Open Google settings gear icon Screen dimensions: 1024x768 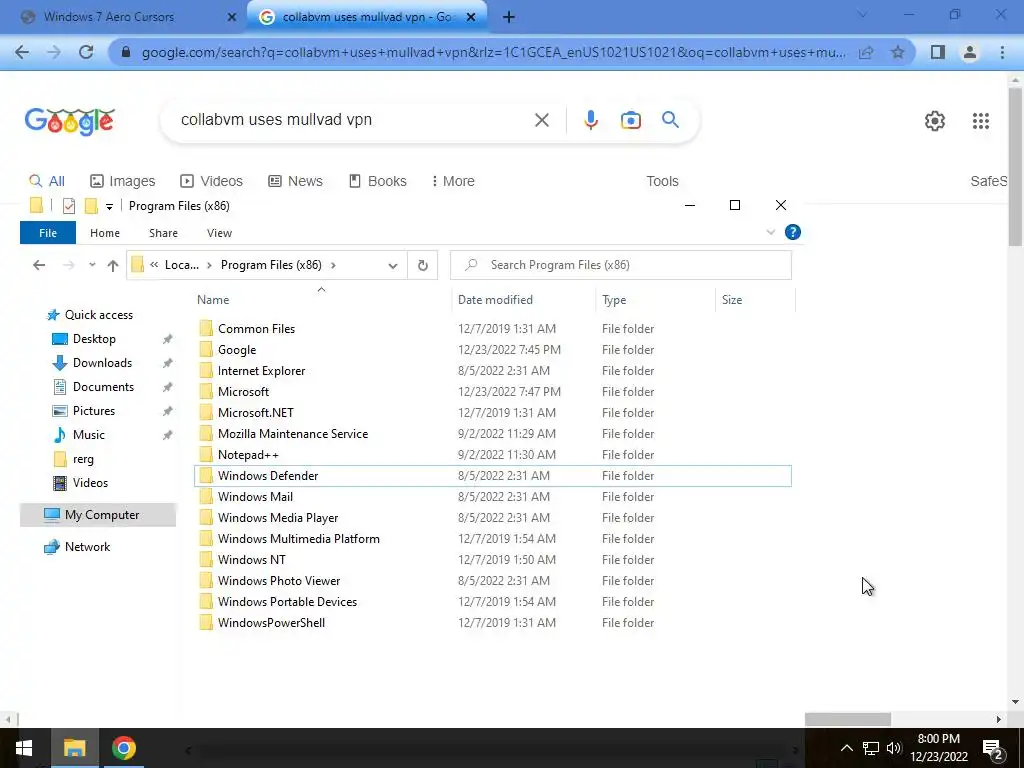(x=935, y=121)
